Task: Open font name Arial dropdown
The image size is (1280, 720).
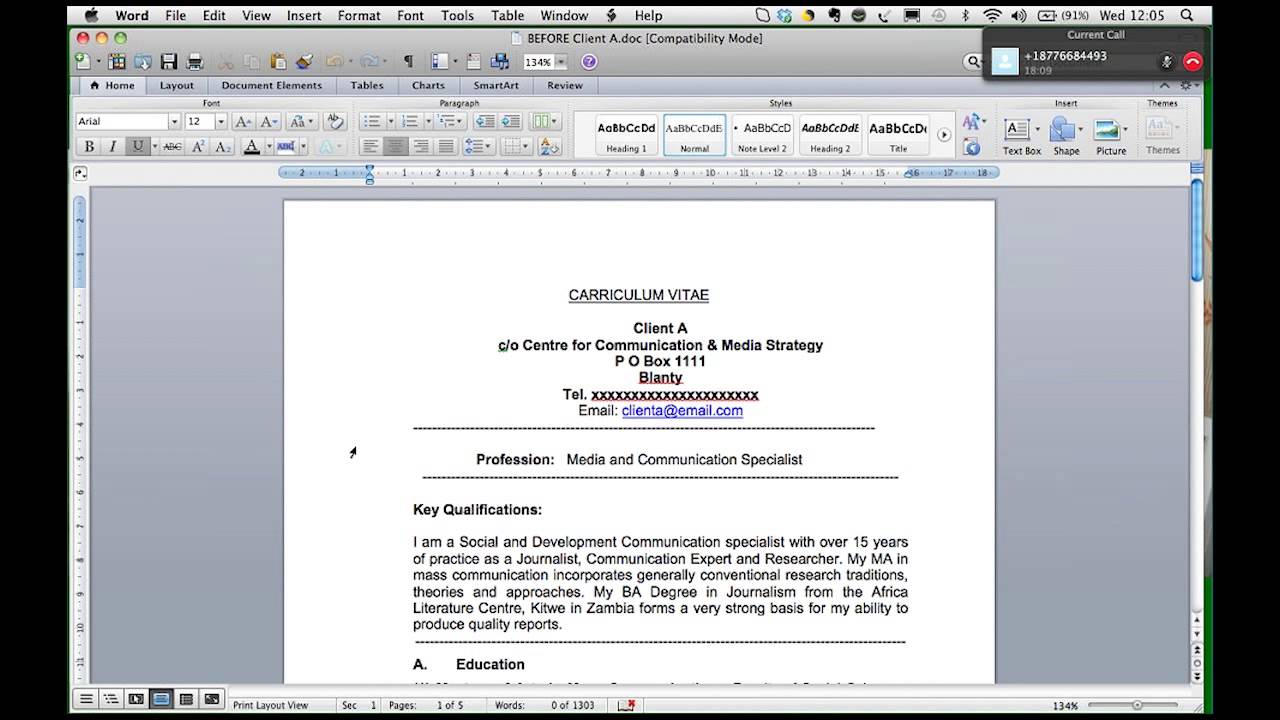Action: point(174,122)
